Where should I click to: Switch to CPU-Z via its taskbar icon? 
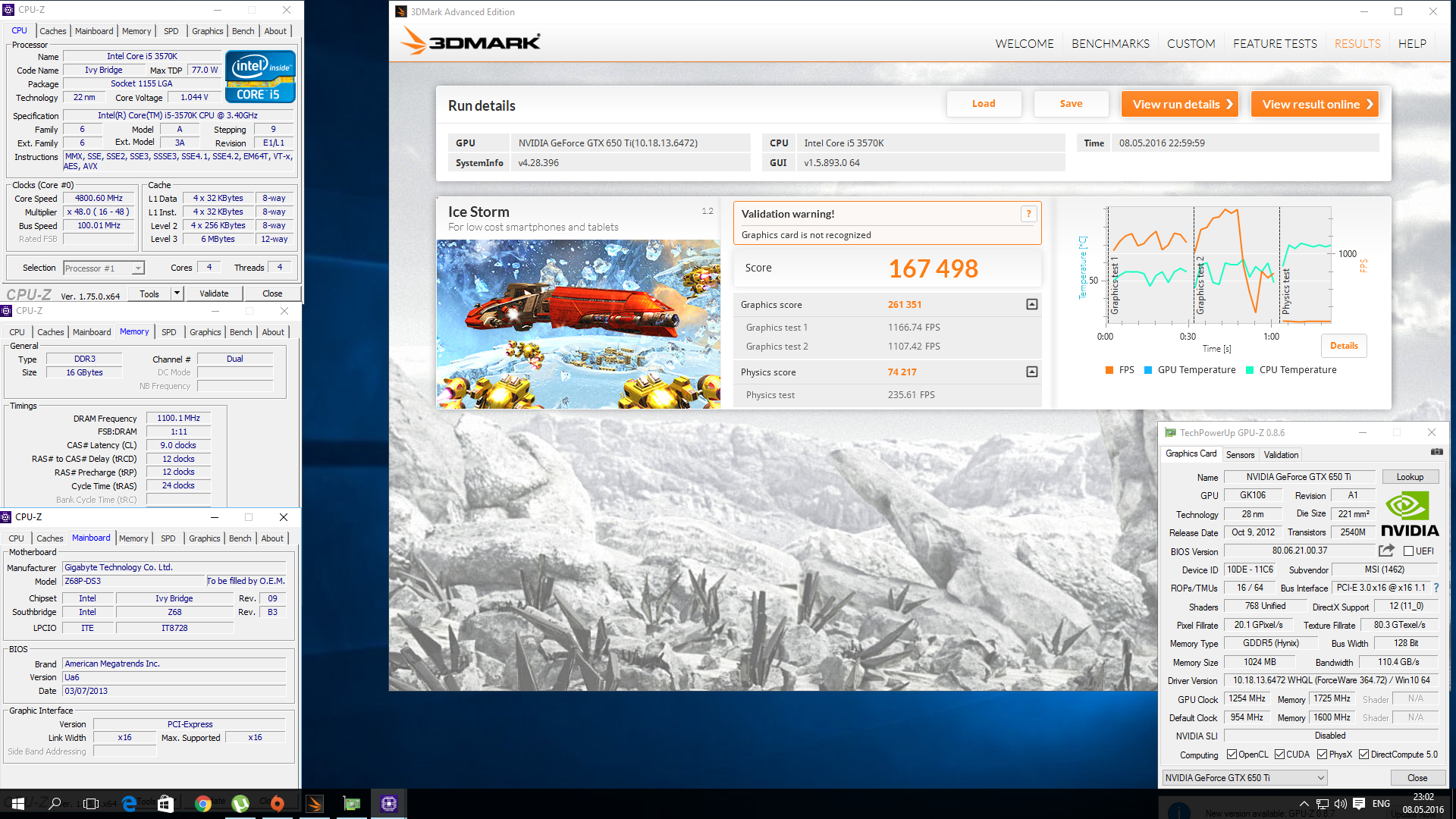click(x=389, y=804)
